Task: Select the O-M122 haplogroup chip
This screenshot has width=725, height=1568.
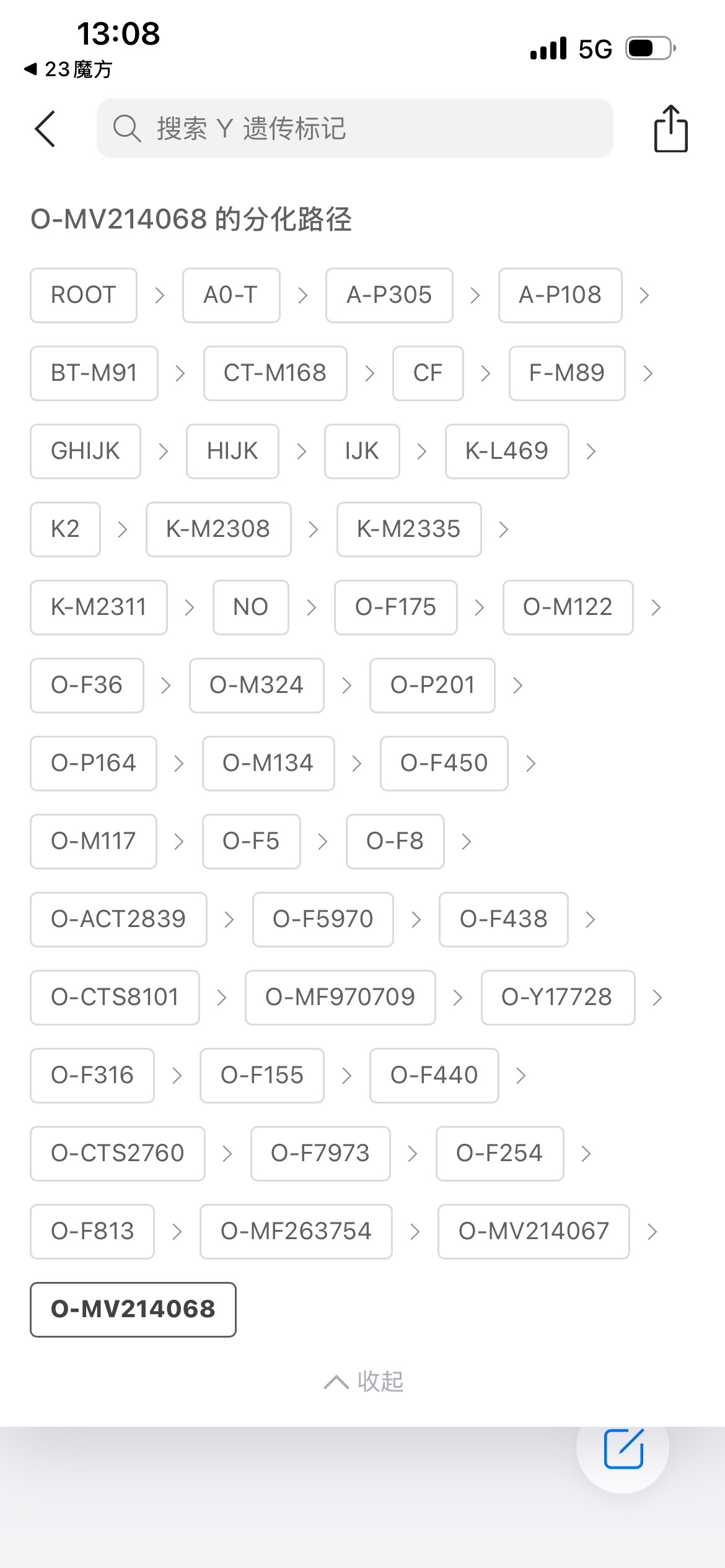Action: [568, 608]
